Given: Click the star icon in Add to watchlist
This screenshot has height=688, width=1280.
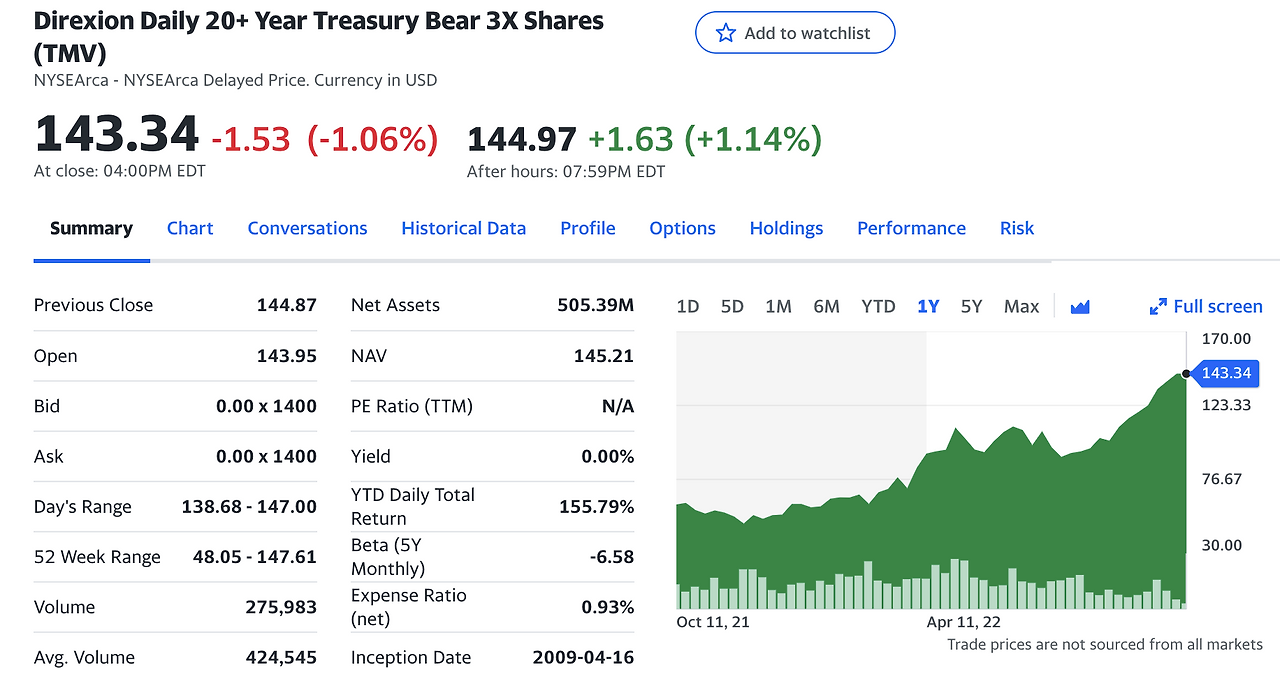Looking at the screenshot, I should (726, 33).
